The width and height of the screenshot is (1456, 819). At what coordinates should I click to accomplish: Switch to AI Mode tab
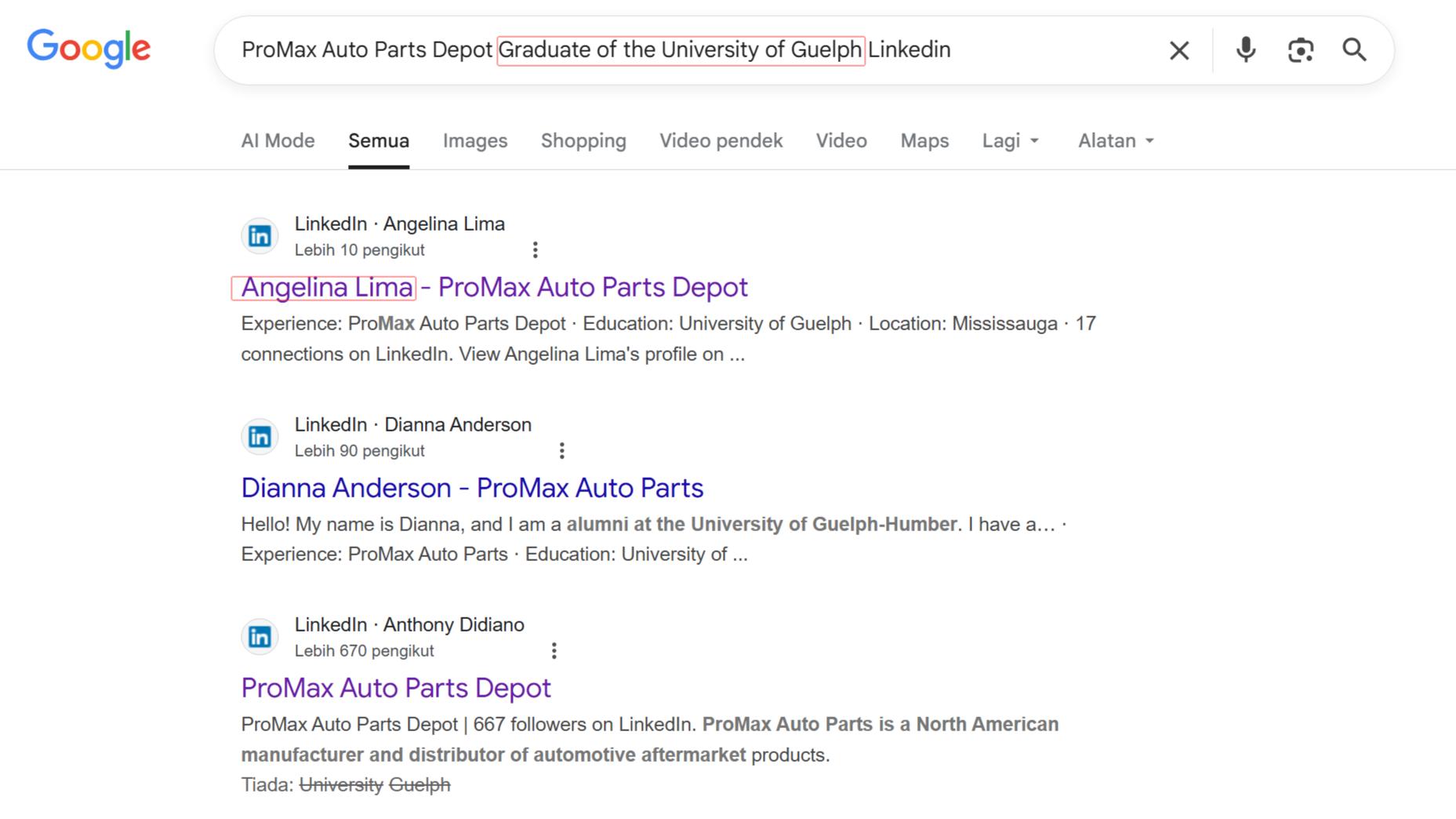tap(278, 140)
